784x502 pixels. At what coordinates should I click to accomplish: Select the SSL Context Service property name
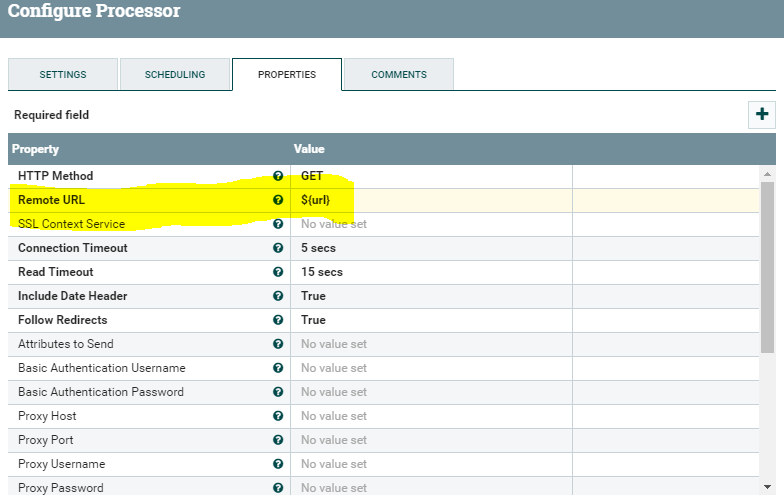72,224
